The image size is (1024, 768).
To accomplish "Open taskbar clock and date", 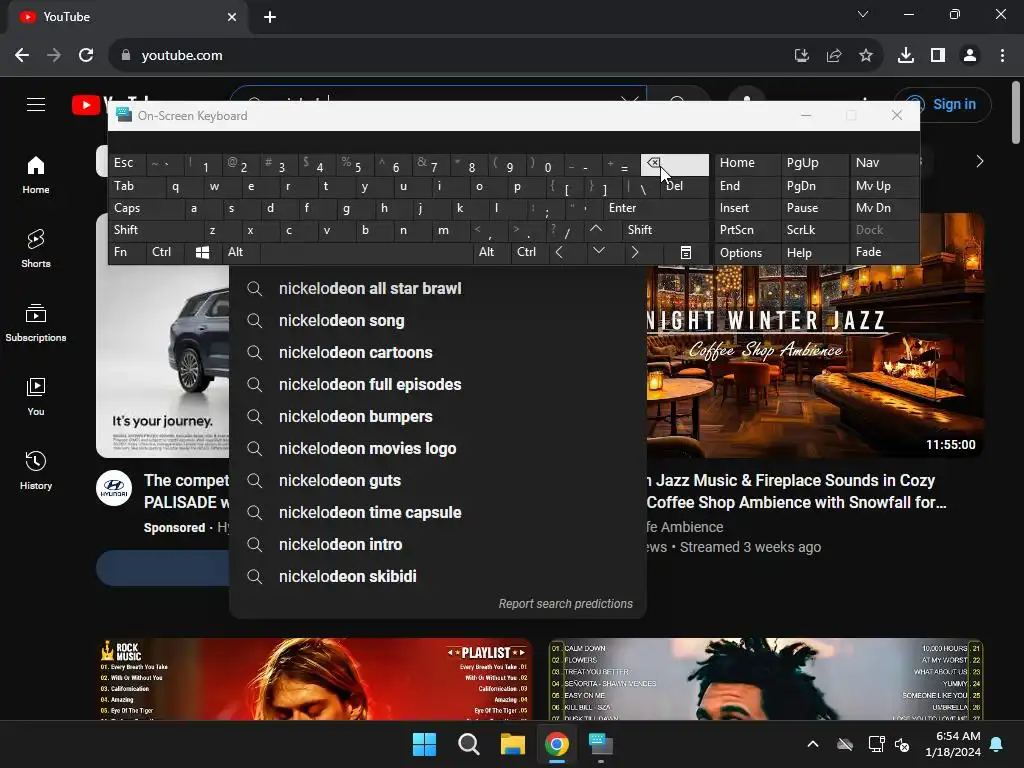I will coord(953,744).
